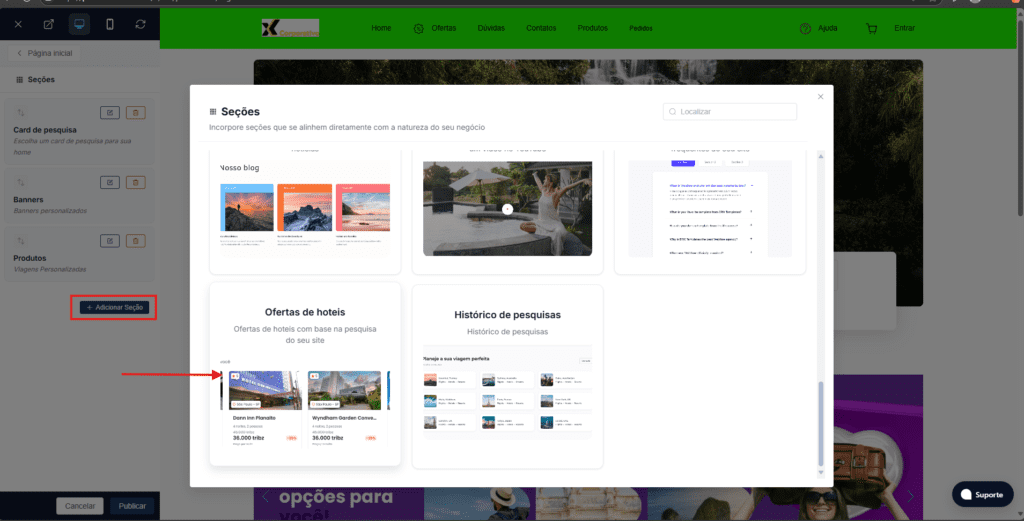Click the previous arrow on the page carousel
1024x521 pixels.
click(x=265, y=497)
